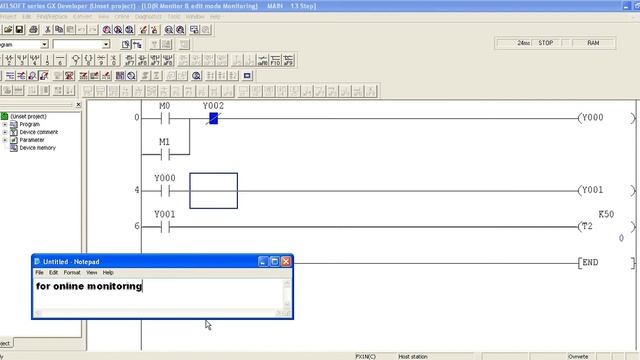Viewport: 640px width, 360px height.
Task: Click the STOP status indicator
Action: pos(546,43)
